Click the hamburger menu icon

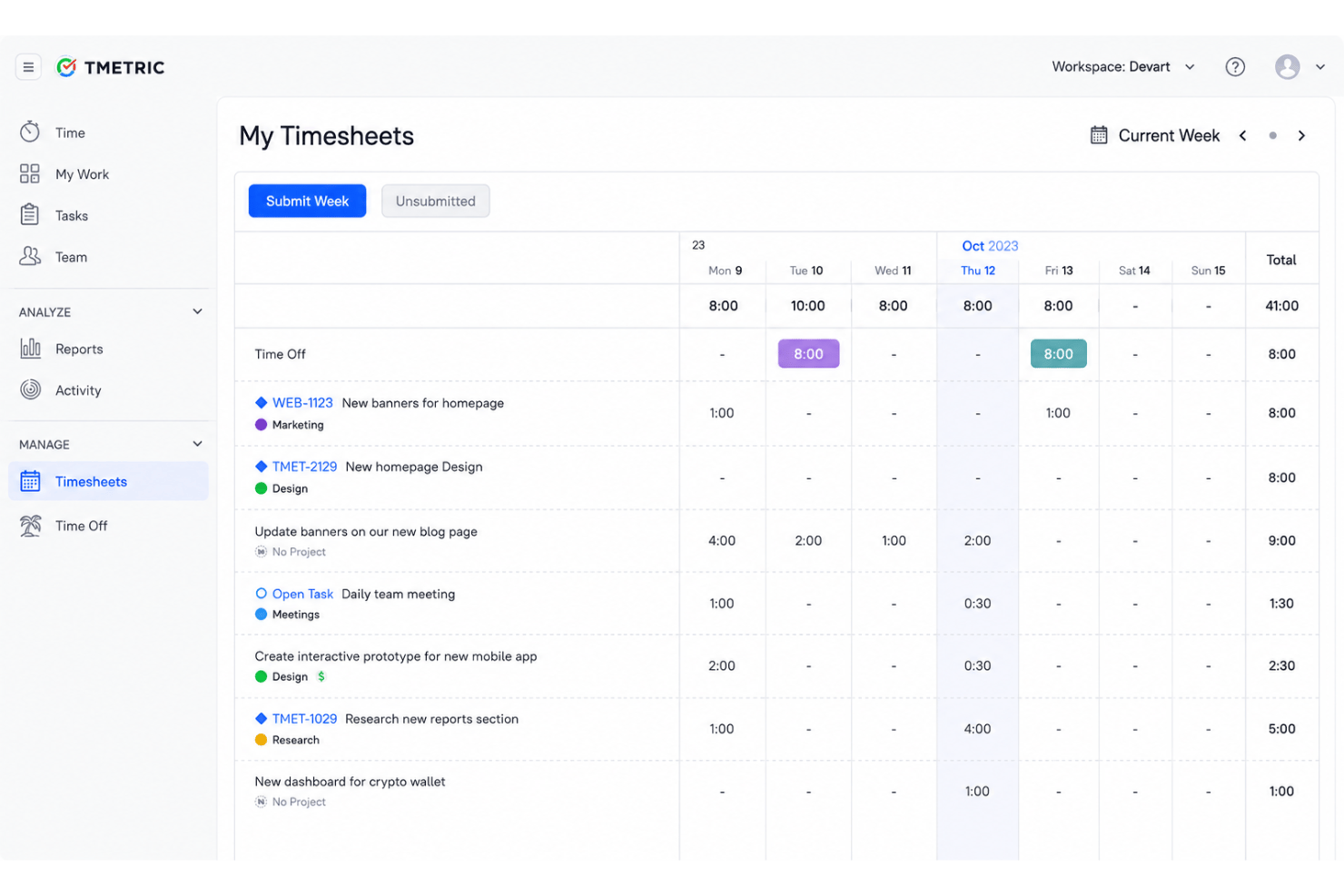coord(28,67)
